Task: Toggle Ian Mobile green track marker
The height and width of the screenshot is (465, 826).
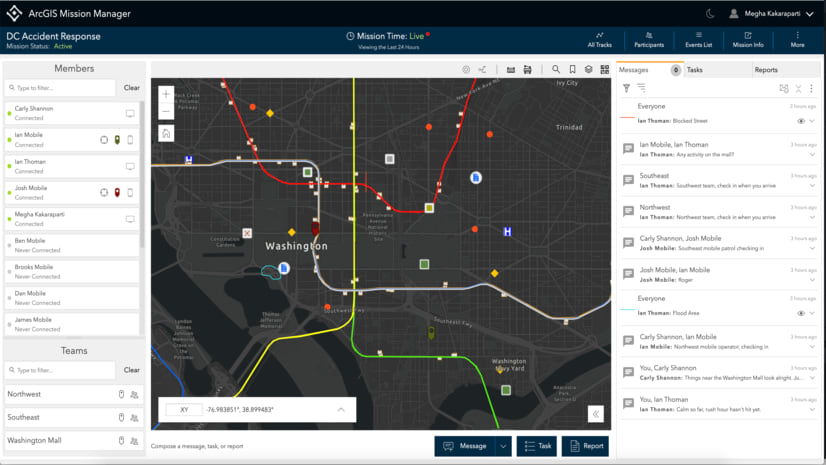Action: tap(117, 140)
